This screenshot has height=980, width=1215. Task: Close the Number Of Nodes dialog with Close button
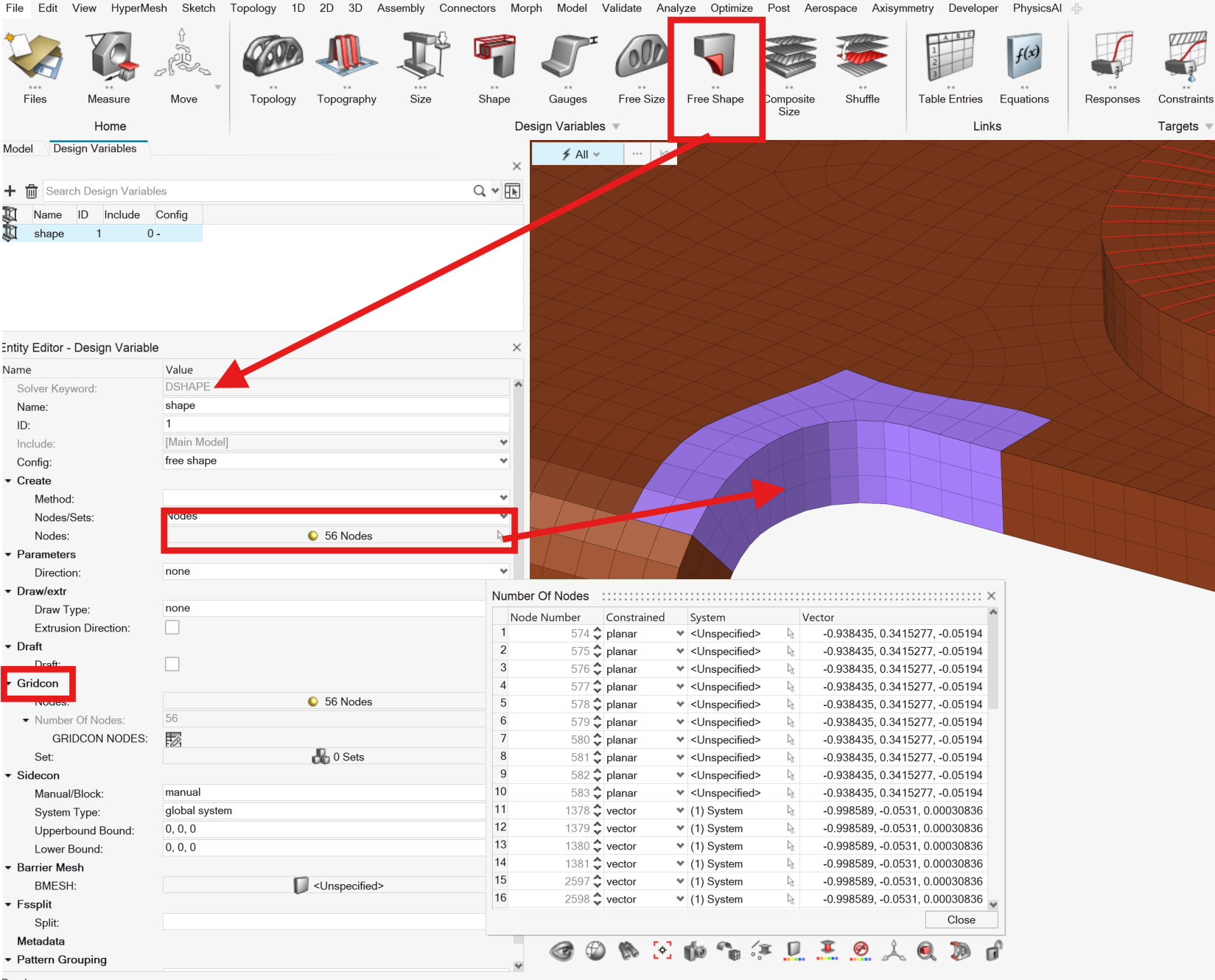click(962, 920)
